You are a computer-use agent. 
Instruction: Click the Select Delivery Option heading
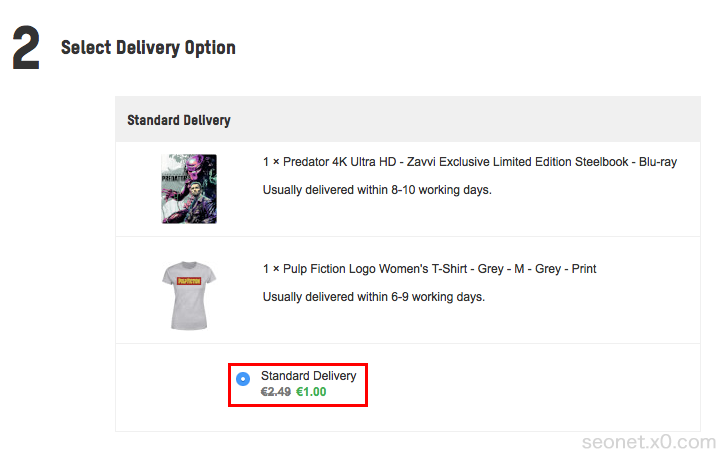pos(148,47)
